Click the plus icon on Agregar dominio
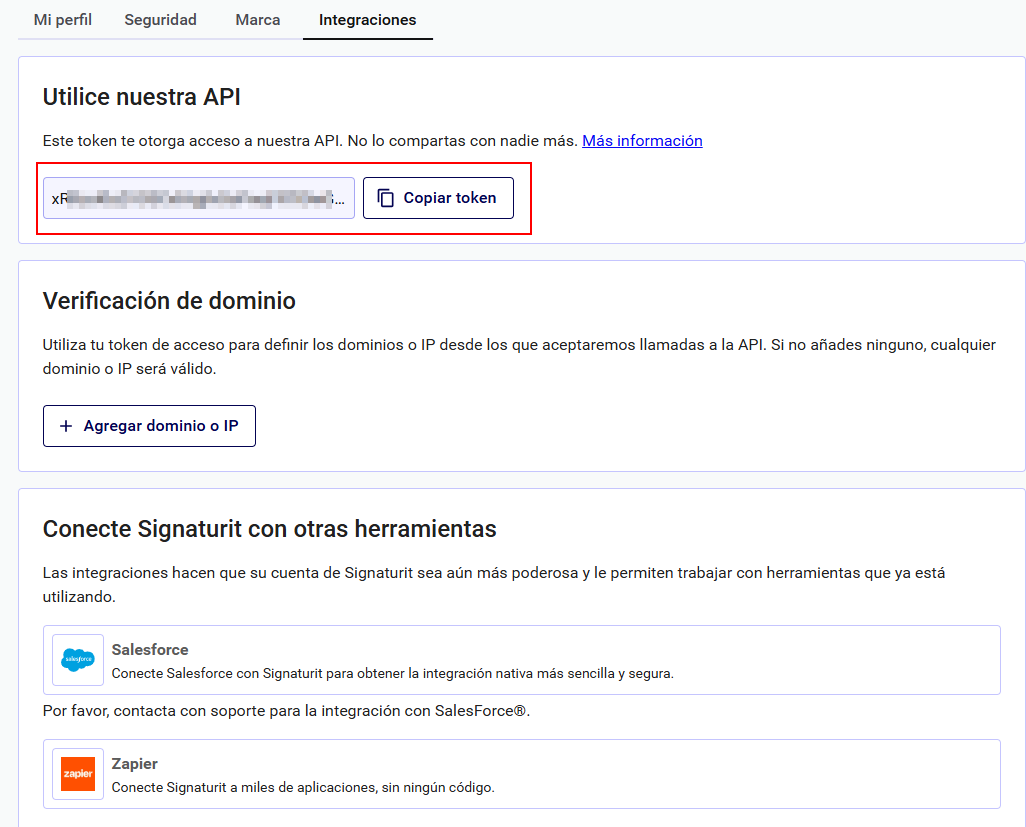 (x=66, y=426)
